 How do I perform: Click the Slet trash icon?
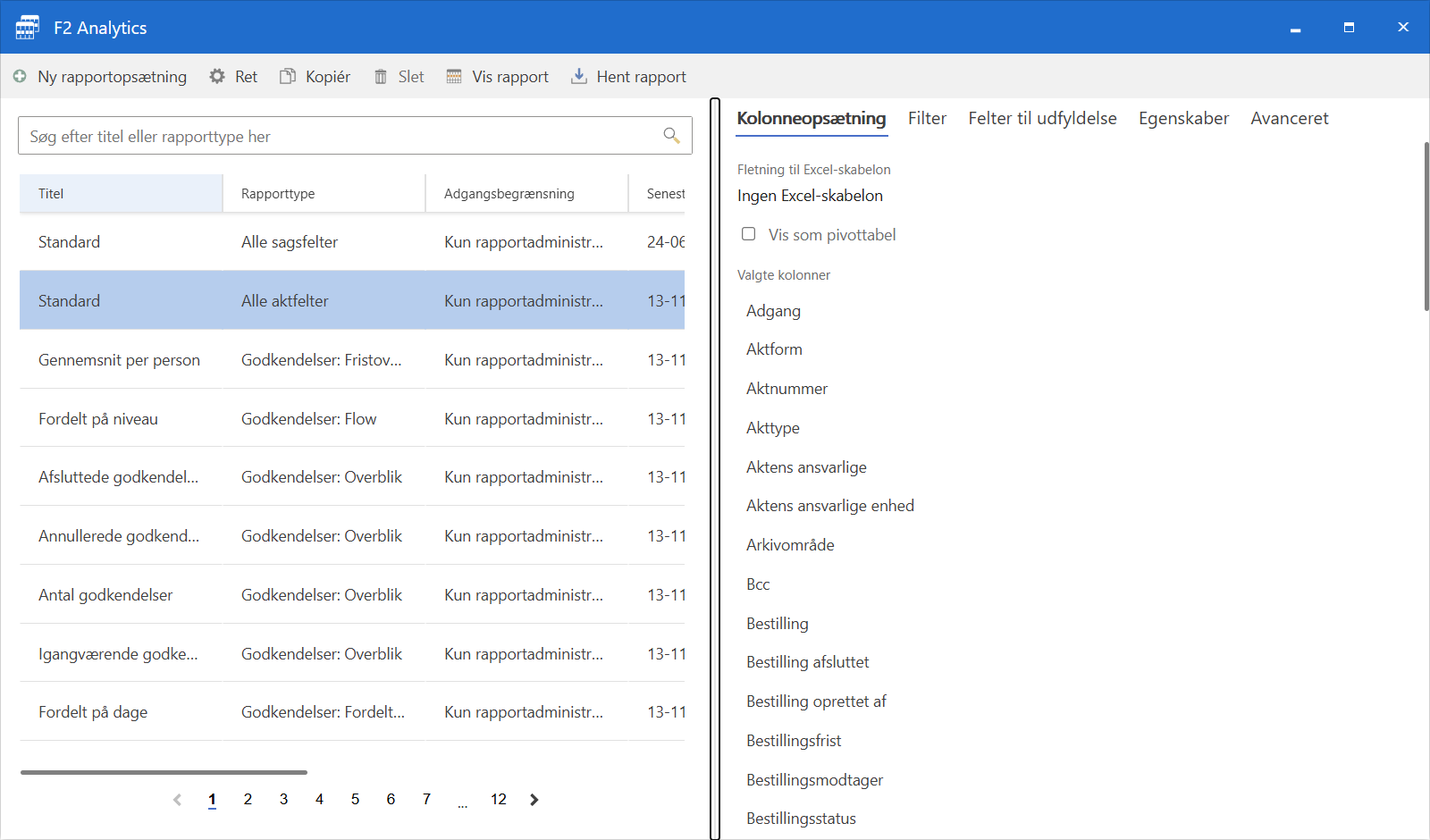381,77
